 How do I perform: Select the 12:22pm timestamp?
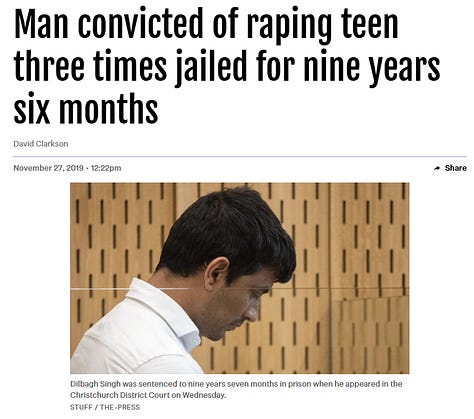106,168
